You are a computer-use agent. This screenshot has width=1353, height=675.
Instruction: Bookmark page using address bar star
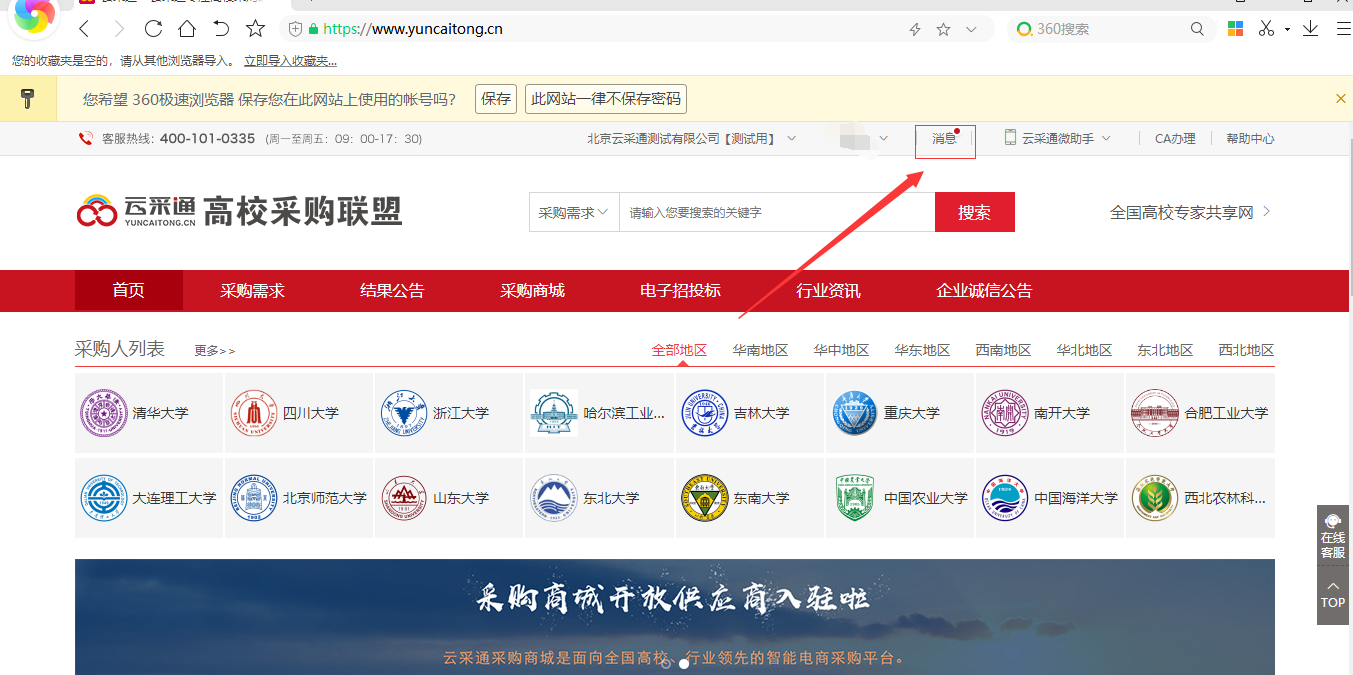coord(943,29)
